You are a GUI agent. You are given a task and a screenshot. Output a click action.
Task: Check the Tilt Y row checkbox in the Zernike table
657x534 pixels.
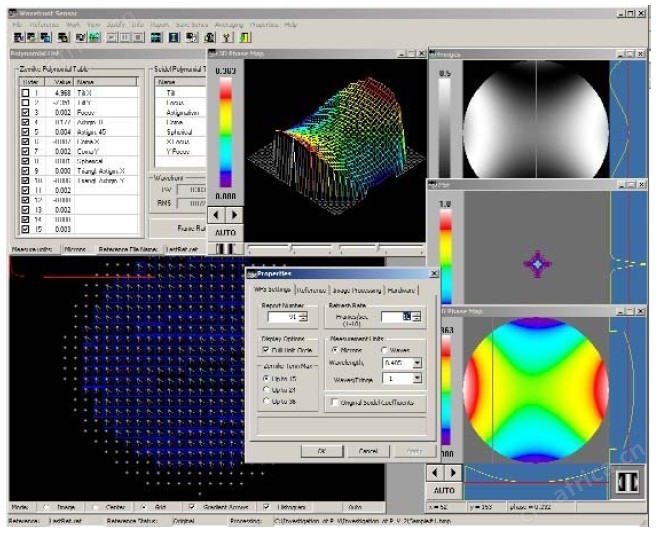tap(26, 103)
